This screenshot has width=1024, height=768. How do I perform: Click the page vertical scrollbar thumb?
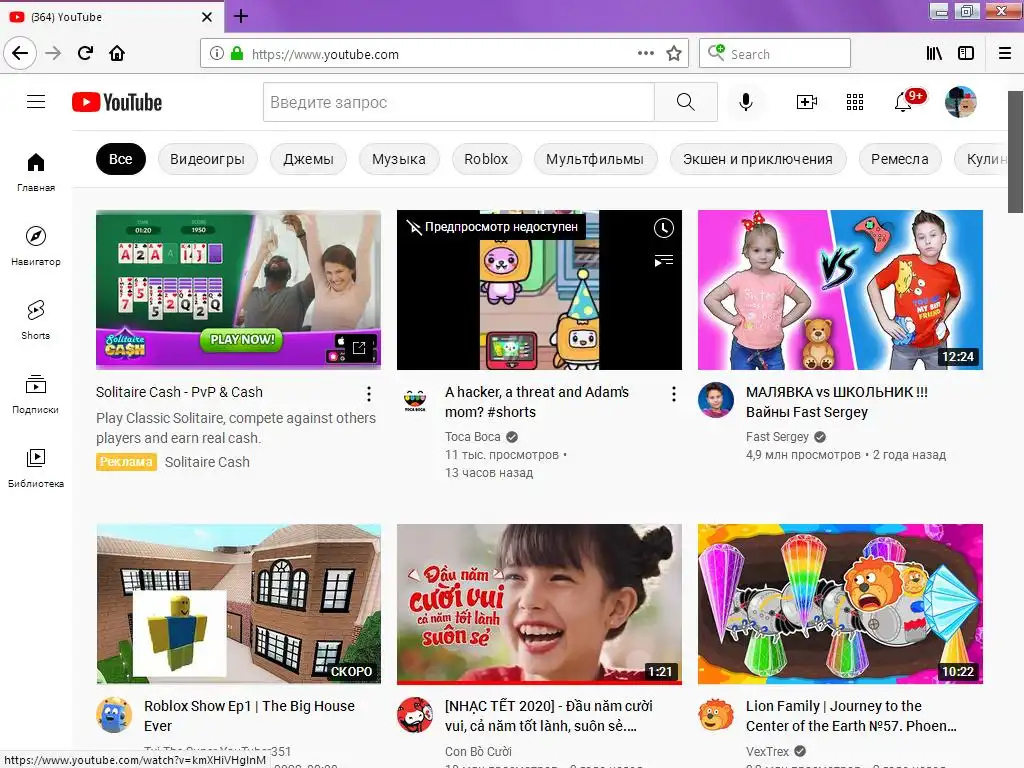1015,152
